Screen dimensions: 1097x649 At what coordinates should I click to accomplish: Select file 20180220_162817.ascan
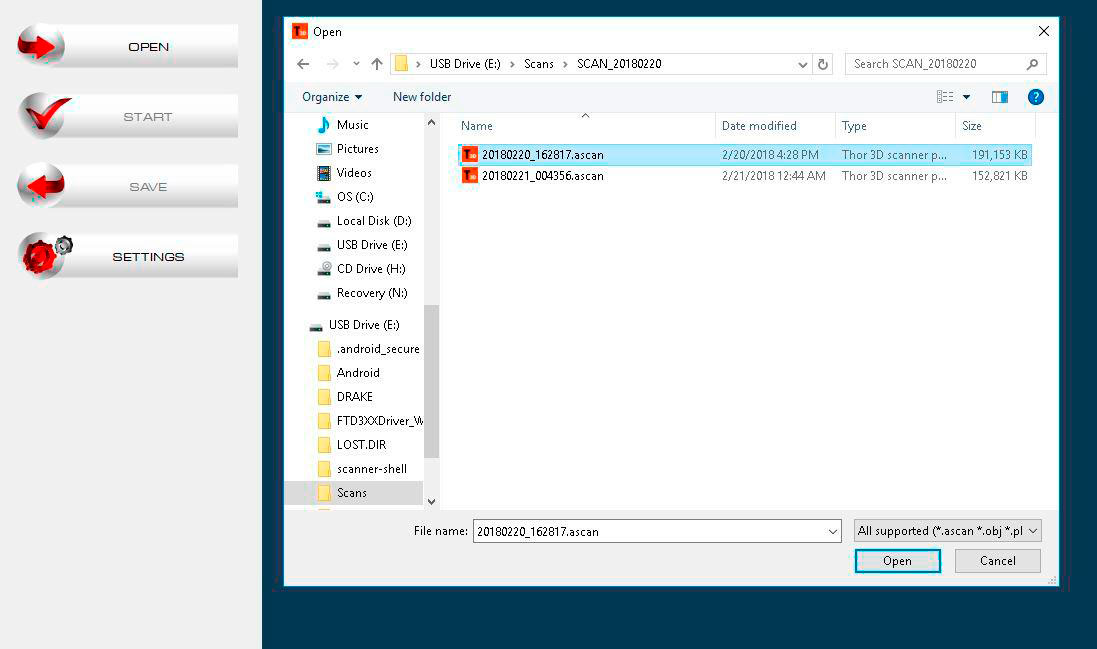744,155
